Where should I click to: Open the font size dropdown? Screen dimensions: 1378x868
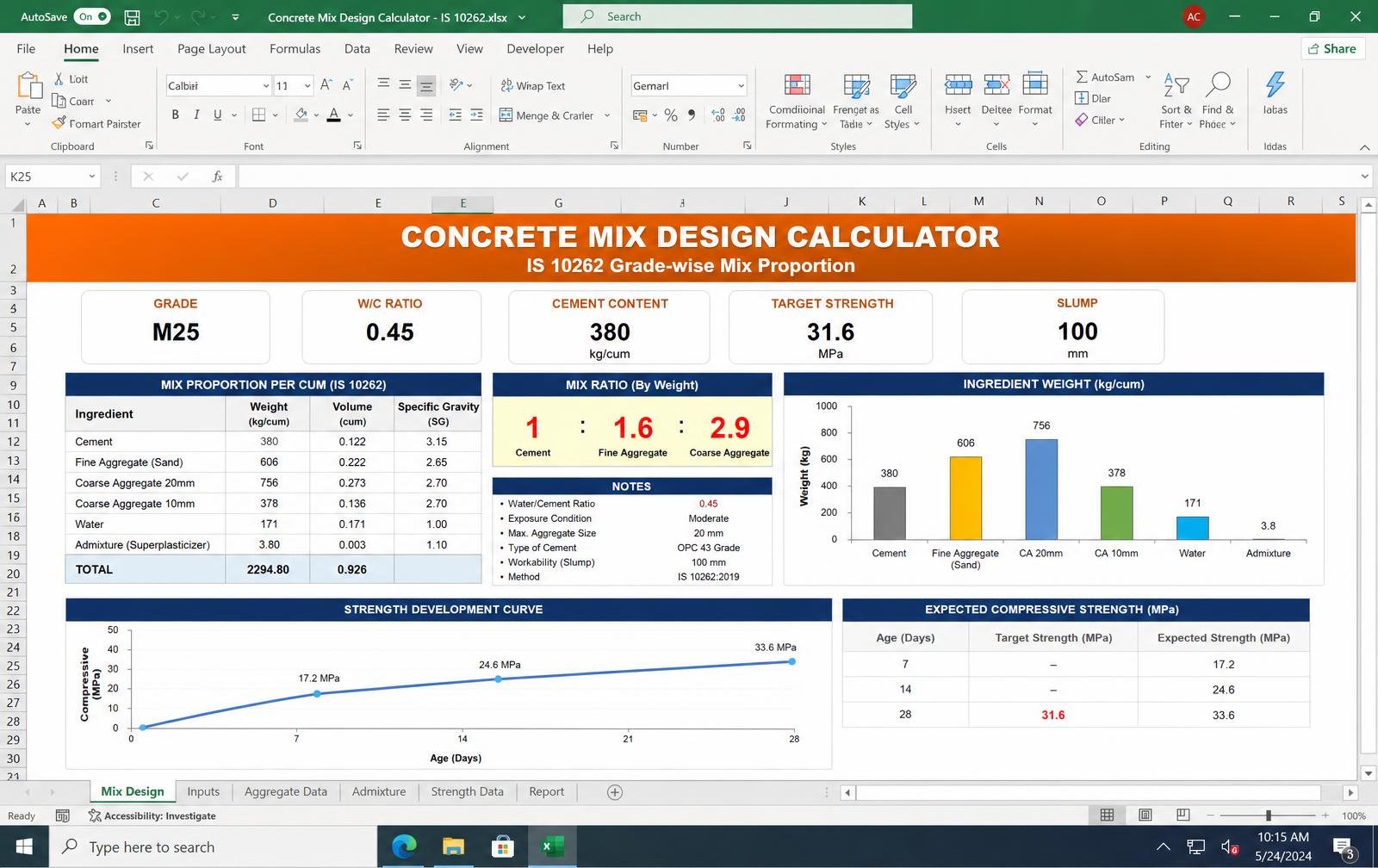307,86
